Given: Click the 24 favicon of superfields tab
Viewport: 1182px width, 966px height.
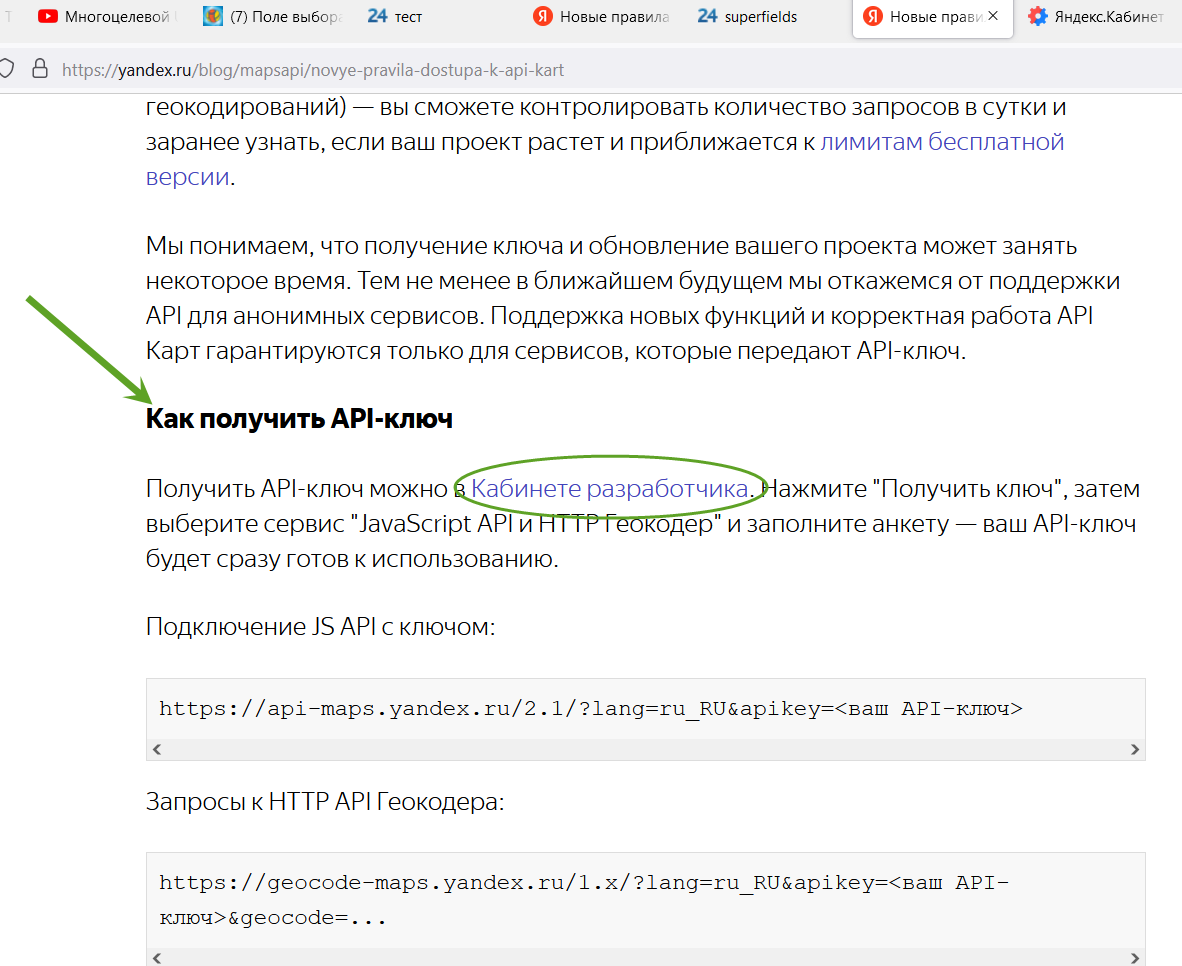Looking at the screenshot, I should (707, 16).
